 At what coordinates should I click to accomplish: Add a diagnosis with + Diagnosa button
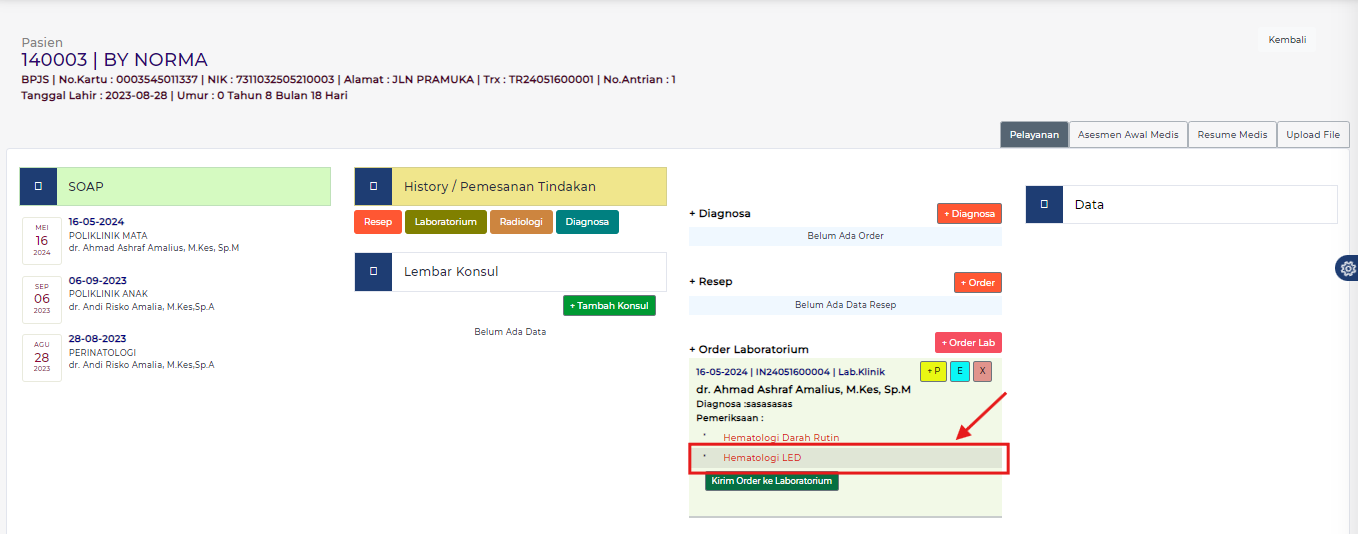(x=969, y=213)
